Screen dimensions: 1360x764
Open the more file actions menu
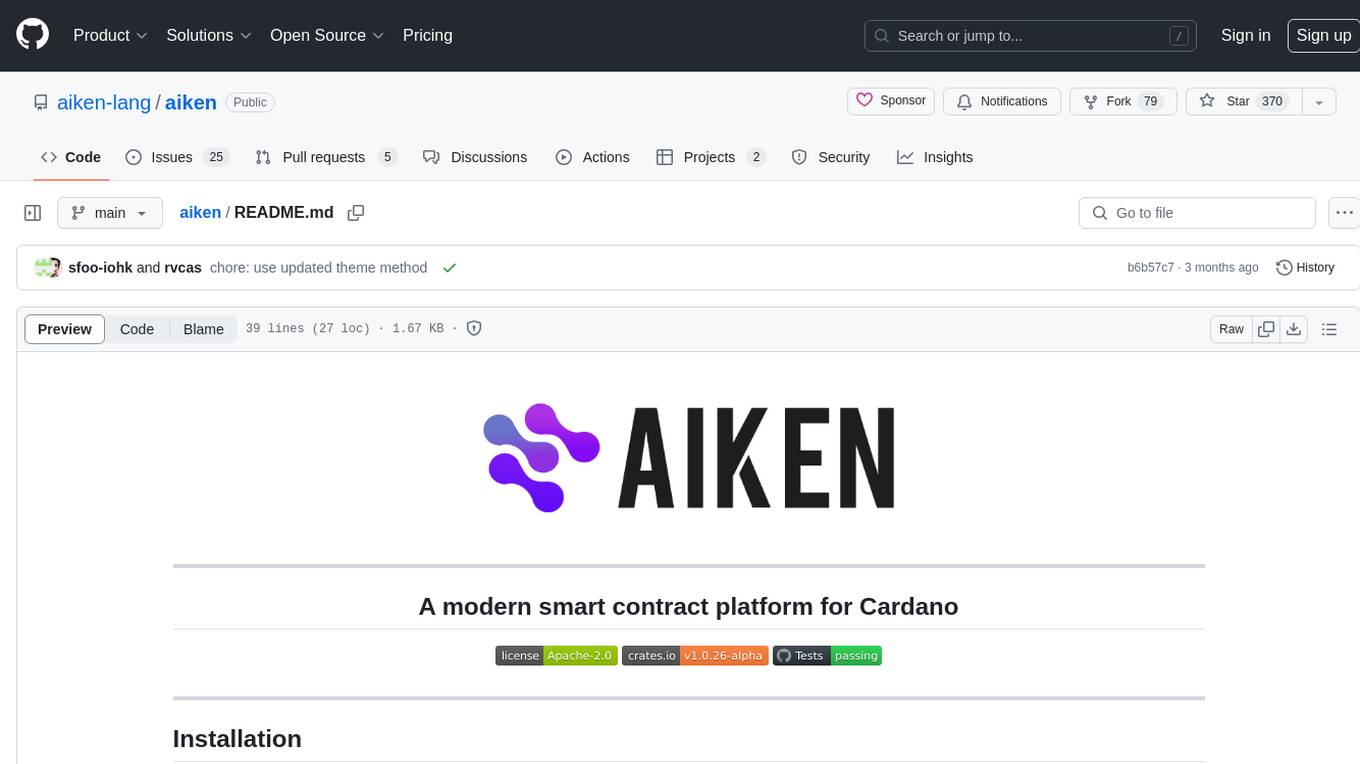coord(1344,213)
